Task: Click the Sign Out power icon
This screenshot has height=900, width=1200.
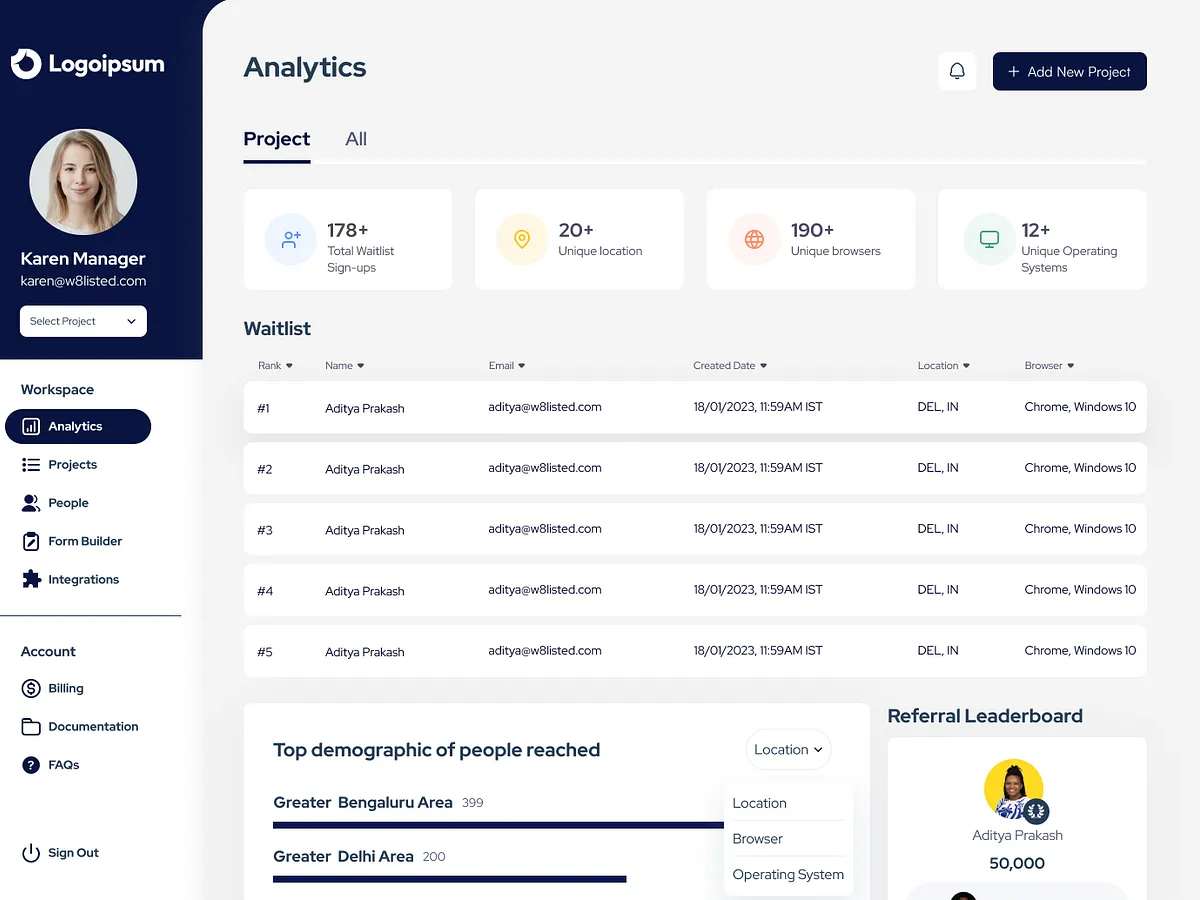Action: 31,852
